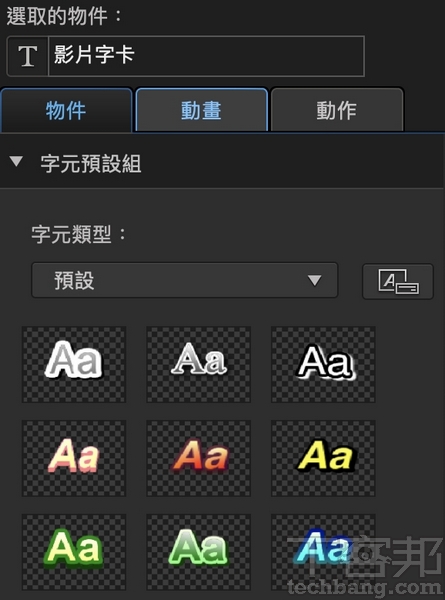The width and height of the screenshot is (445, 600).
Task: Click the 選取的物件 label
Action: [x=64, y=16]
